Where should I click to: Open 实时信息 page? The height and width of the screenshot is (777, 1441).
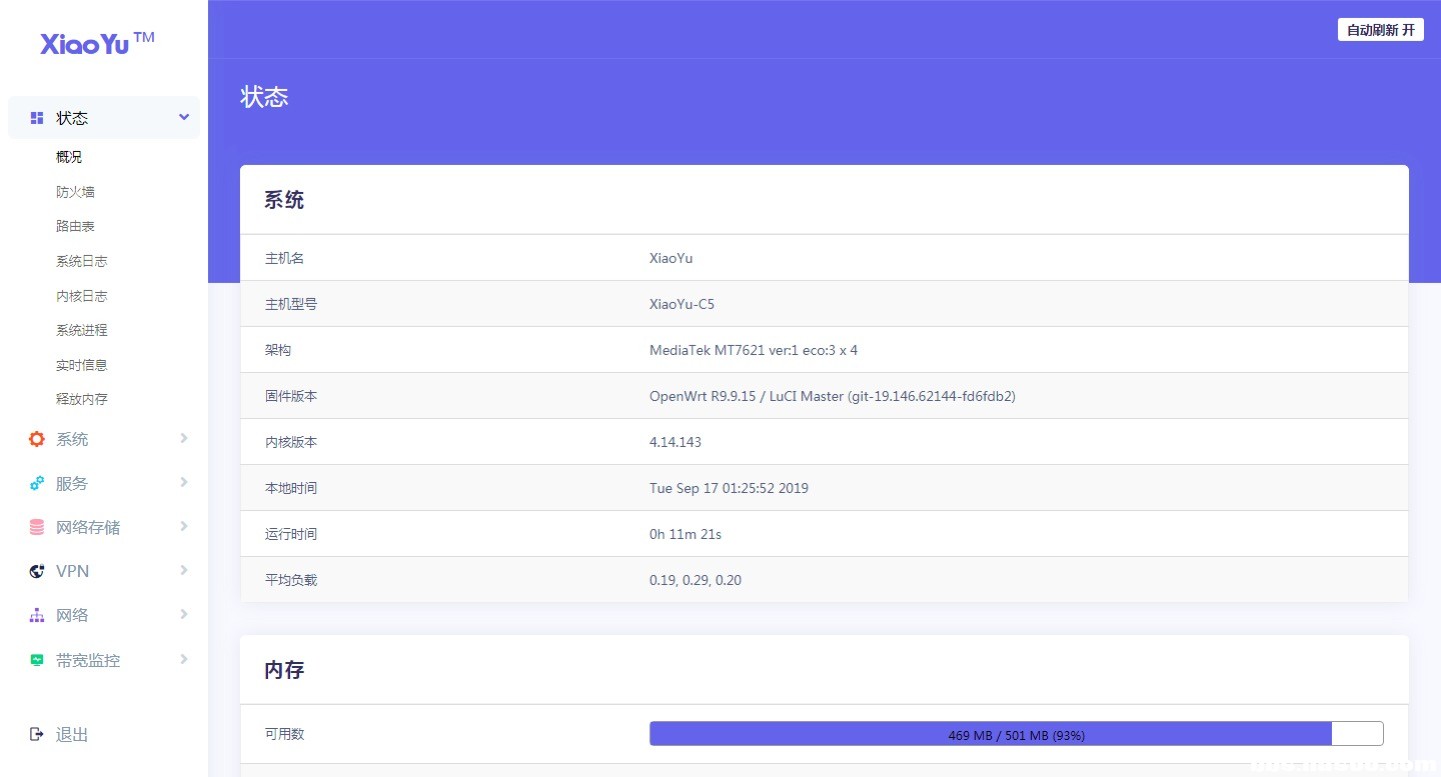pos(82,365)
